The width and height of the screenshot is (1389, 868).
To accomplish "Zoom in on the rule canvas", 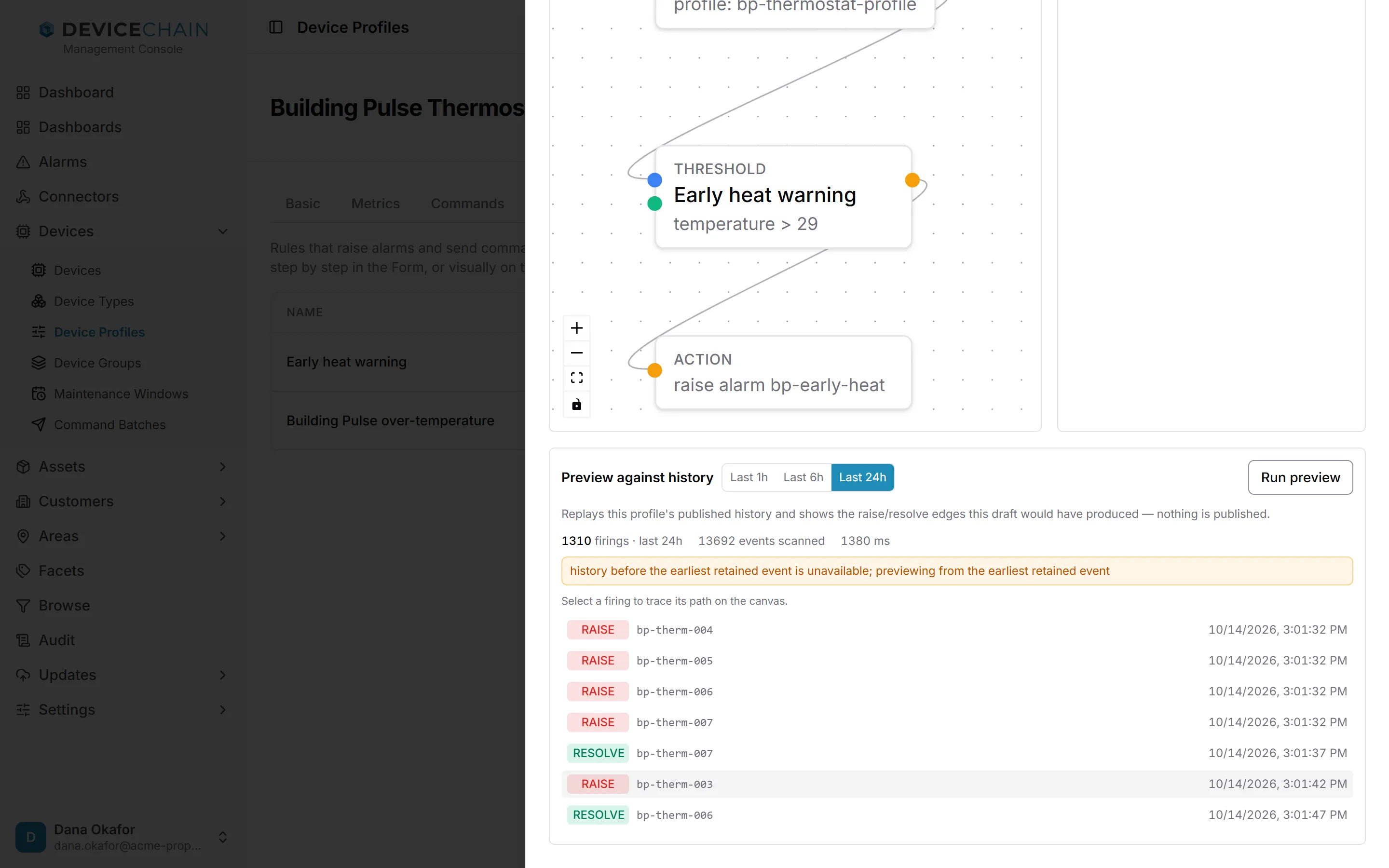I will pyautogui.click(x=576, y=328).
